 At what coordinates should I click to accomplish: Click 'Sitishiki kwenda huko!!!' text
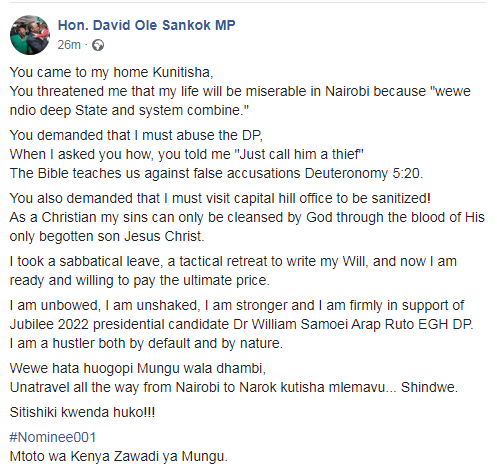coord(82,412)
